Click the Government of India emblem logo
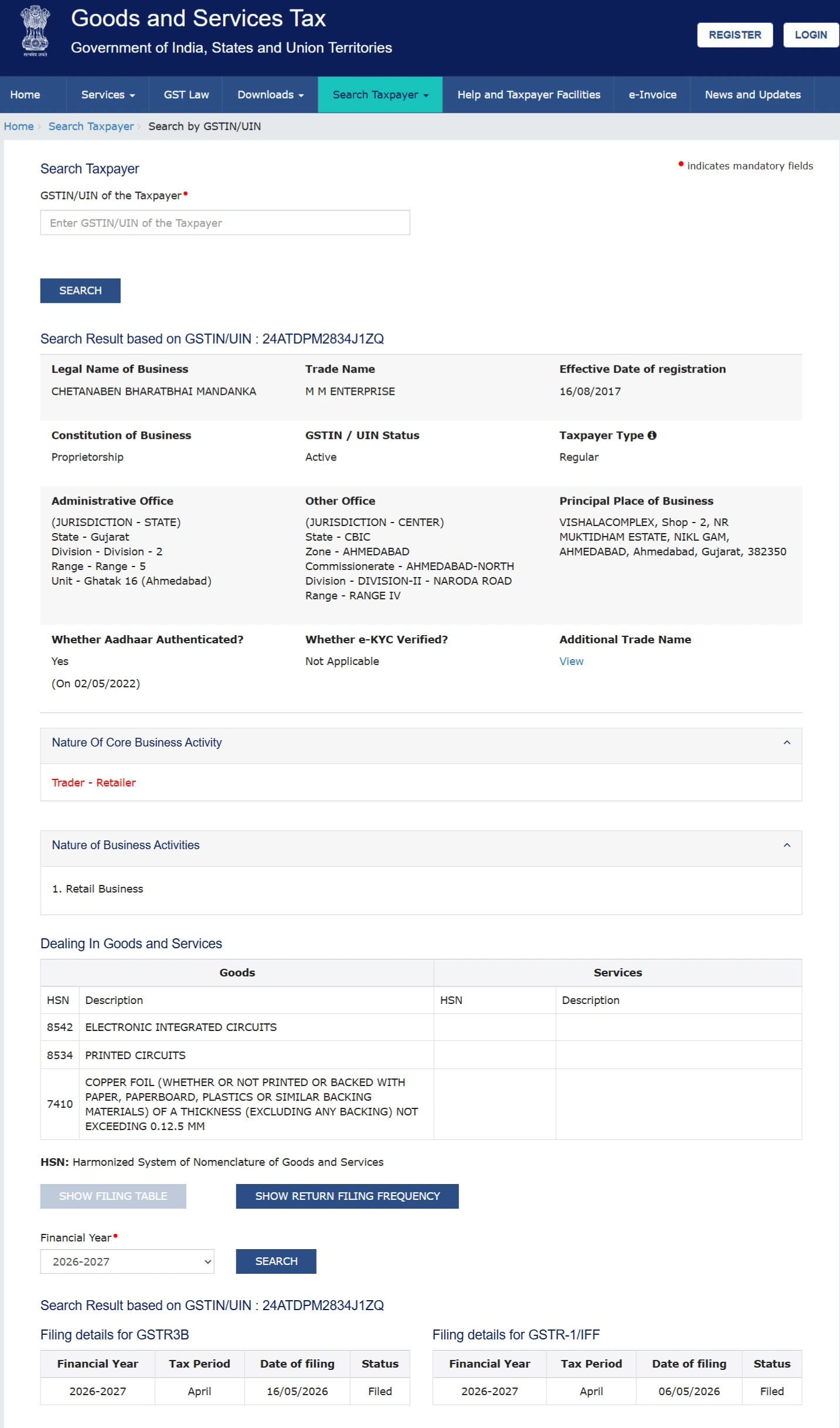Viewport: 840px width, 1428px height. (35, 30)
